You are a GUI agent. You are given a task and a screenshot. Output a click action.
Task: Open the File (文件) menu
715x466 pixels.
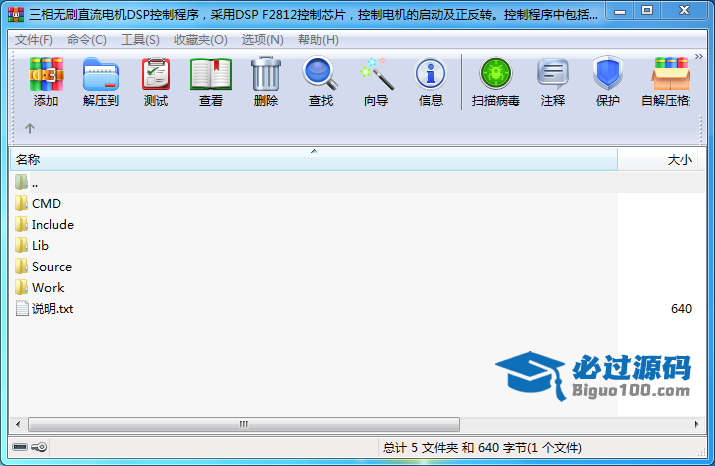coord(34,40)
